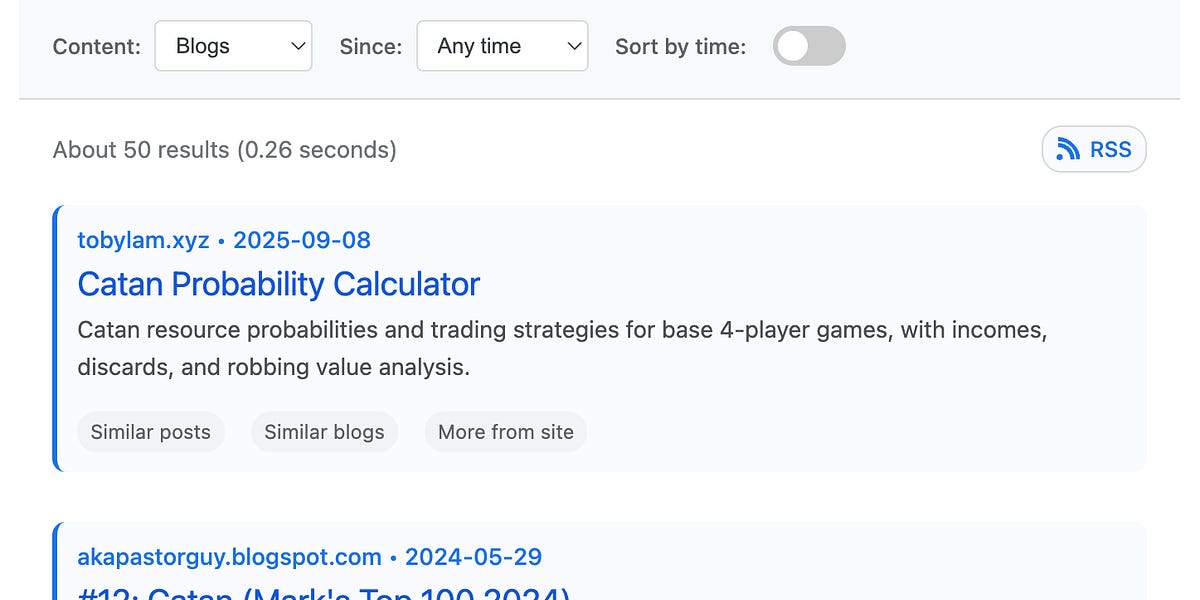Enable the Sort by time toggle
The image size is (1200, 600).
coord(808,45)
